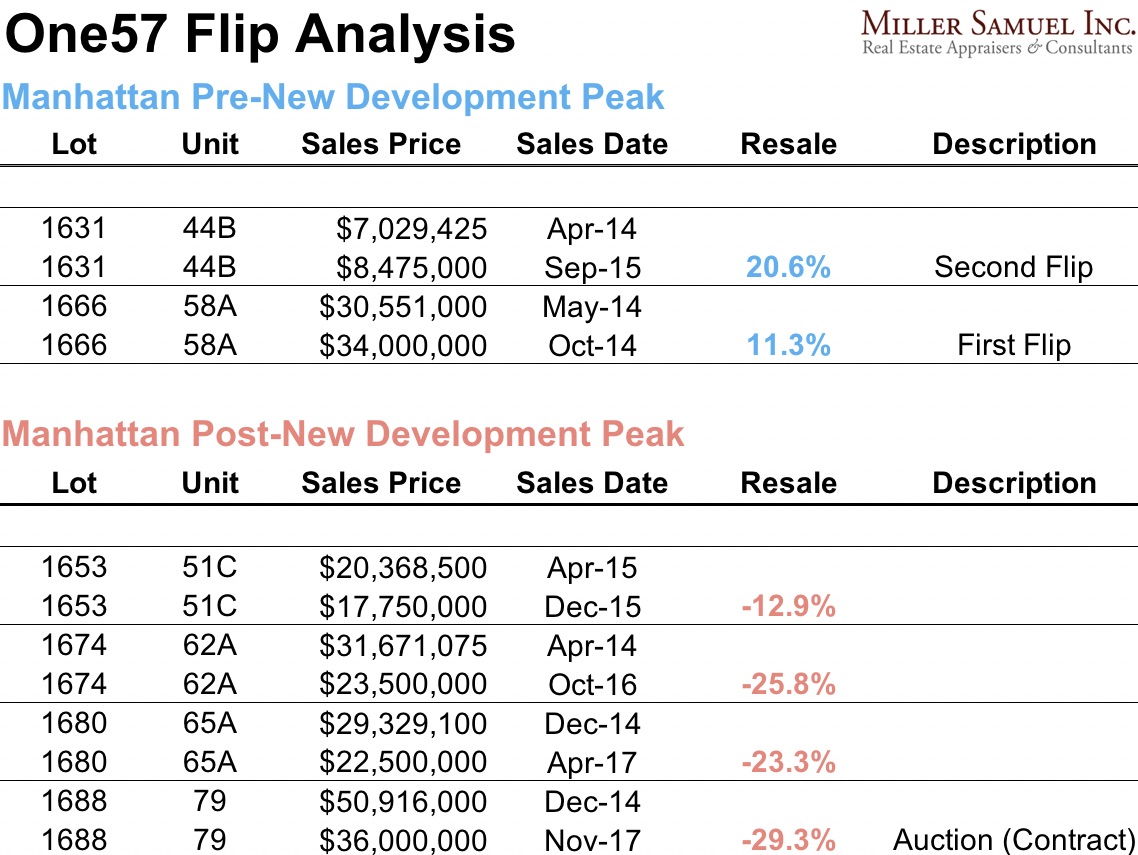Click the 20.6% resale value
This screenshot has width=1138, height=855.
click(788, 267)
